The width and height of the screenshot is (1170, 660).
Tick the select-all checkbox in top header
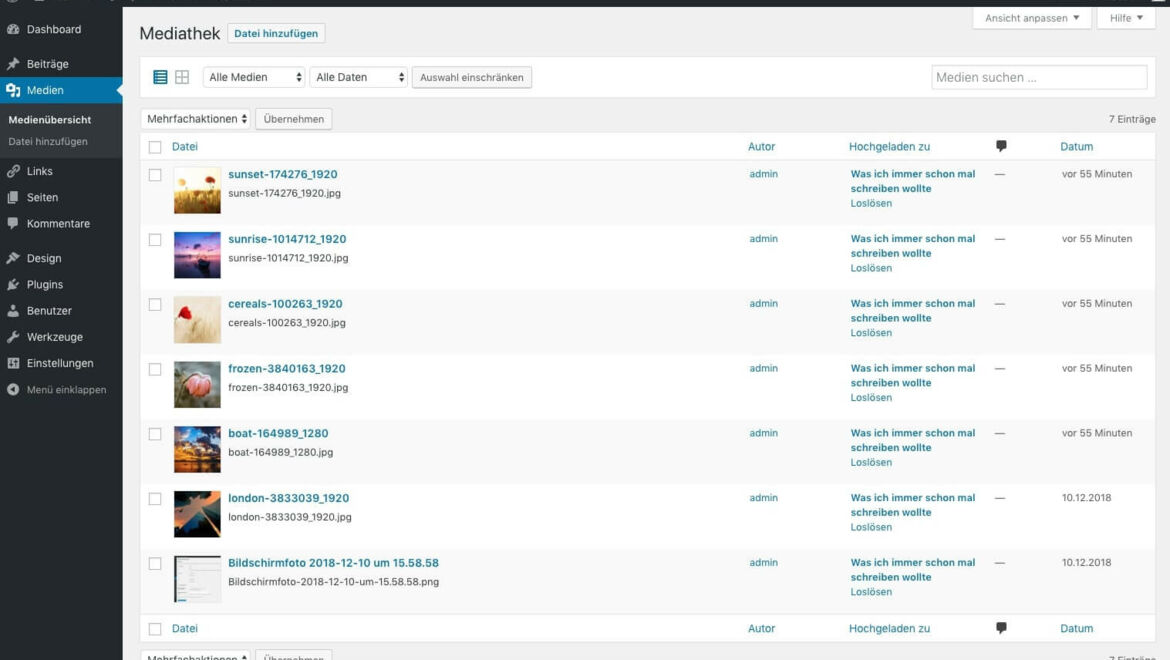(x=154, y=147)
